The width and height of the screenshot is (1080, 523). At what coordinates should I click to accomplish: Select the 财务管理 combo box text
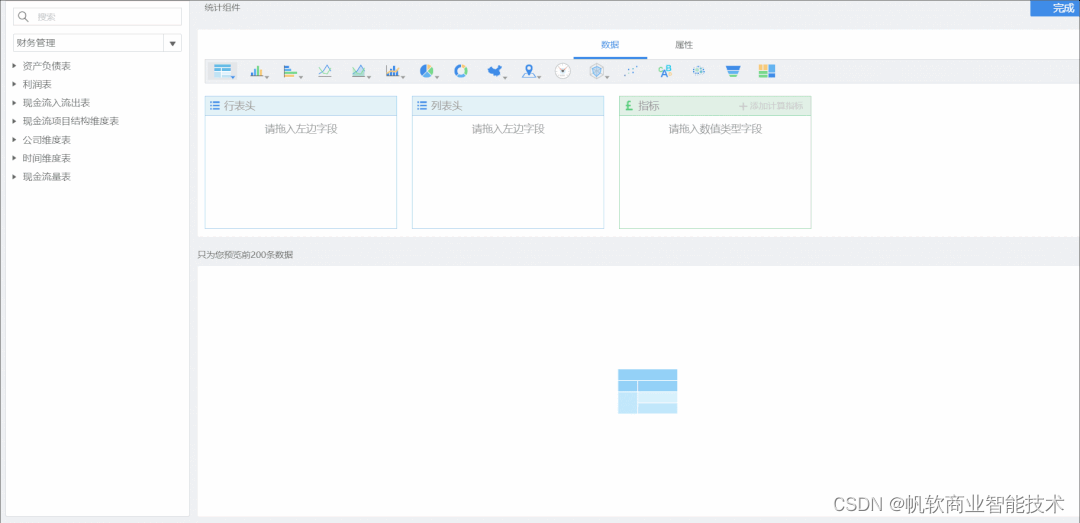tap(36, 43)
